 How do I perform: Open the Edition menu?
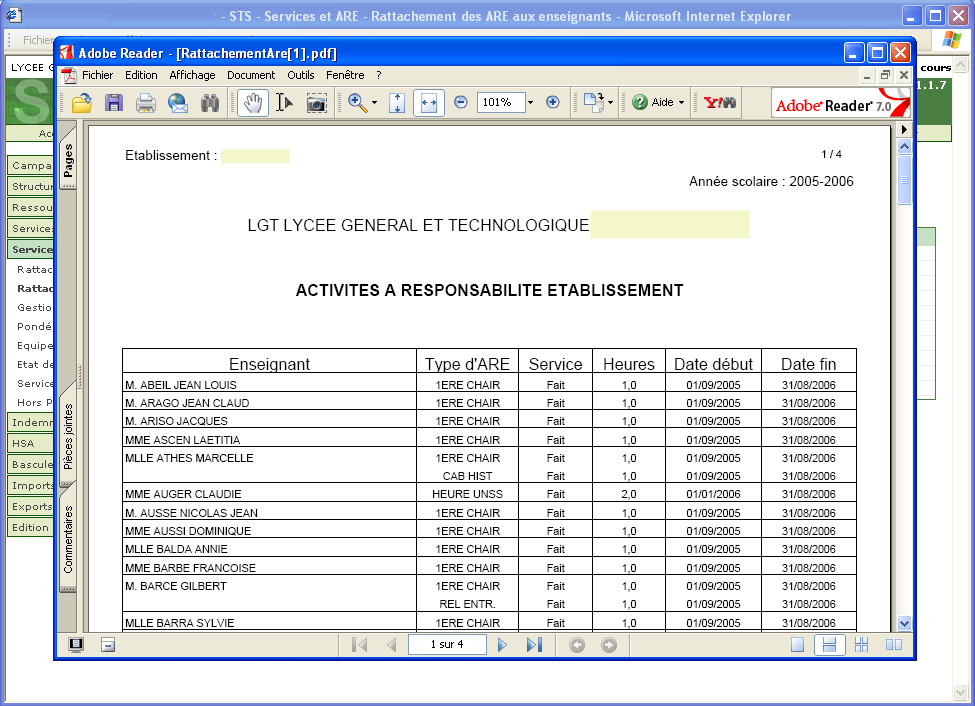141,75
